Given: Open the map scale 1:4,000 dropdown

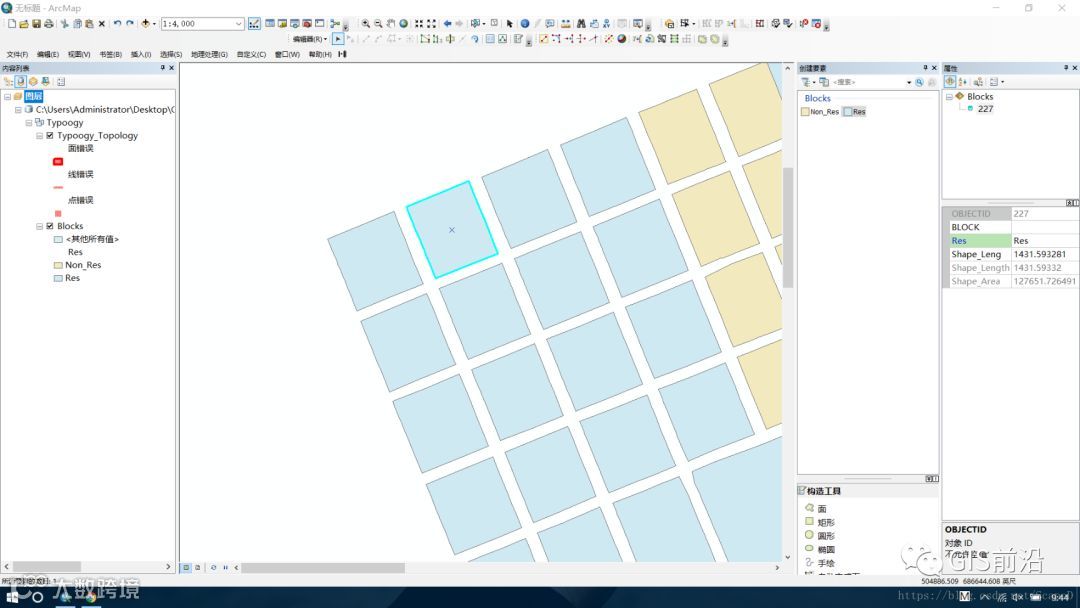Looking at the screenshot, I should pyautogui.click(x=238, y=23).
